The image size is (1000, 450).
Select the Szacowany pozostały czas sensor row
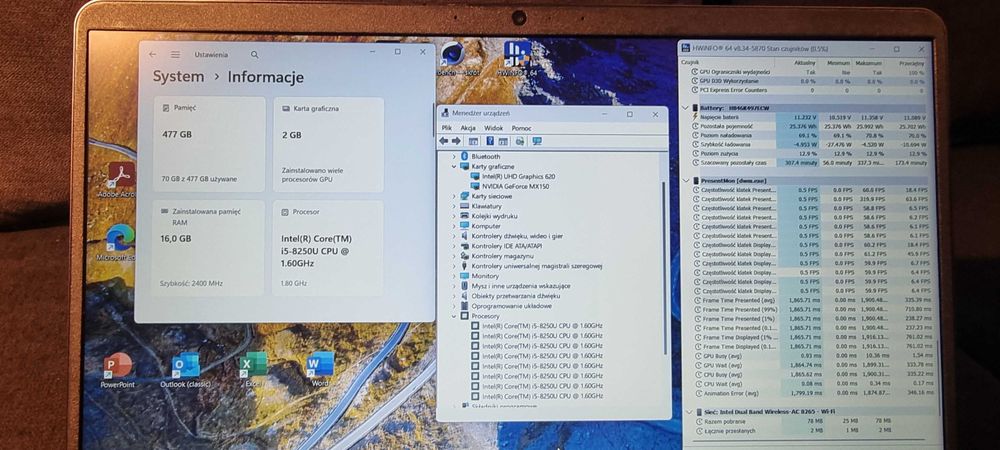click(x=808, y=163)
